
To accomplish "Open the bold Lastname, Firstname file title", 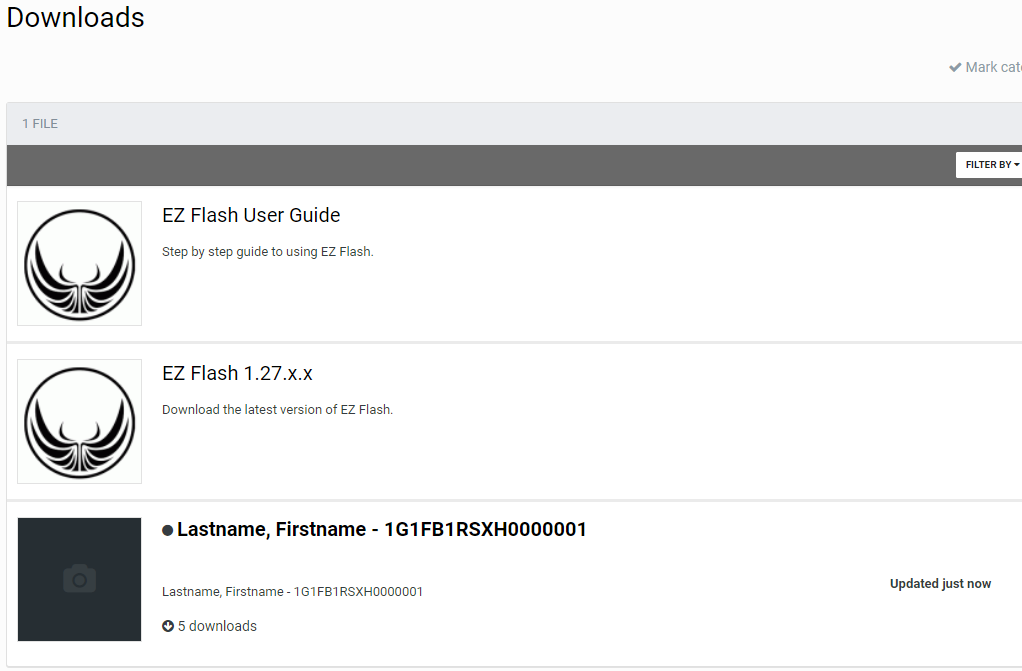I will tap(381, 530).
